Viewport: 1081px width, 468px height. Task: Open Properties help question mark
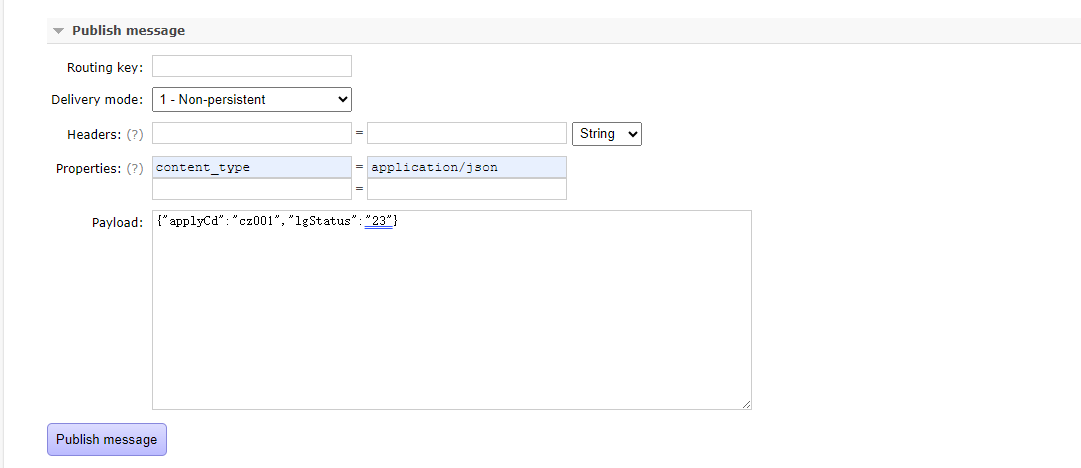click(x=134, y=169)
